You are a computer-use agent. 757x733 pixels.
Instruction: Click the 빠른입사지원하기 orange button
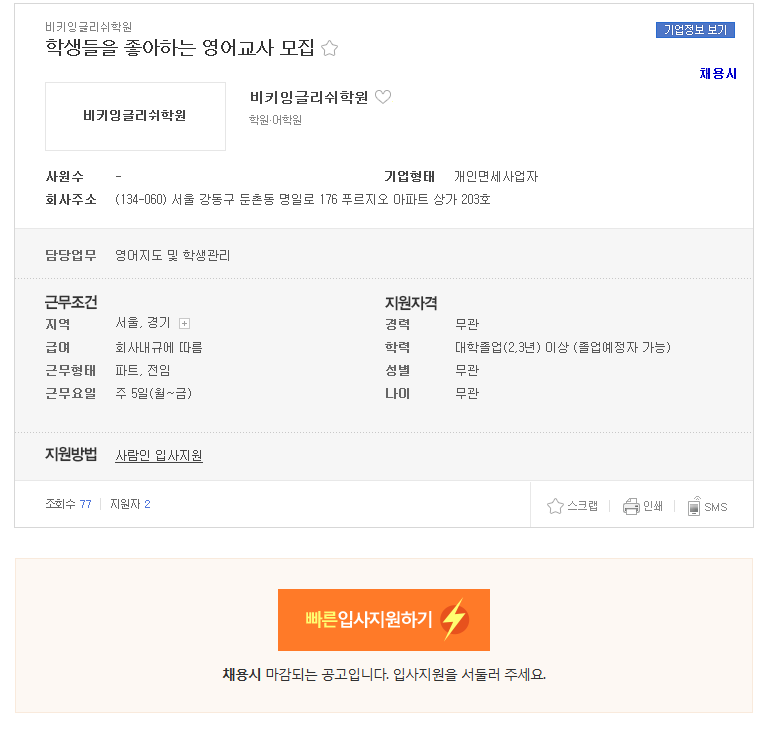pos(384,620)
